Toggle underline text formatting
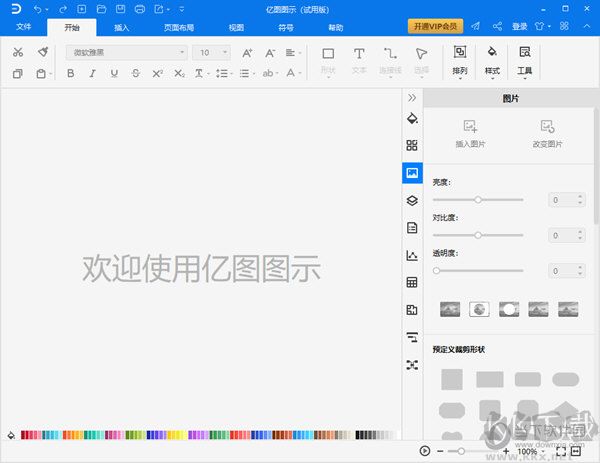Image resolution: width=600 pixels, height=463 pixels. 113,73
